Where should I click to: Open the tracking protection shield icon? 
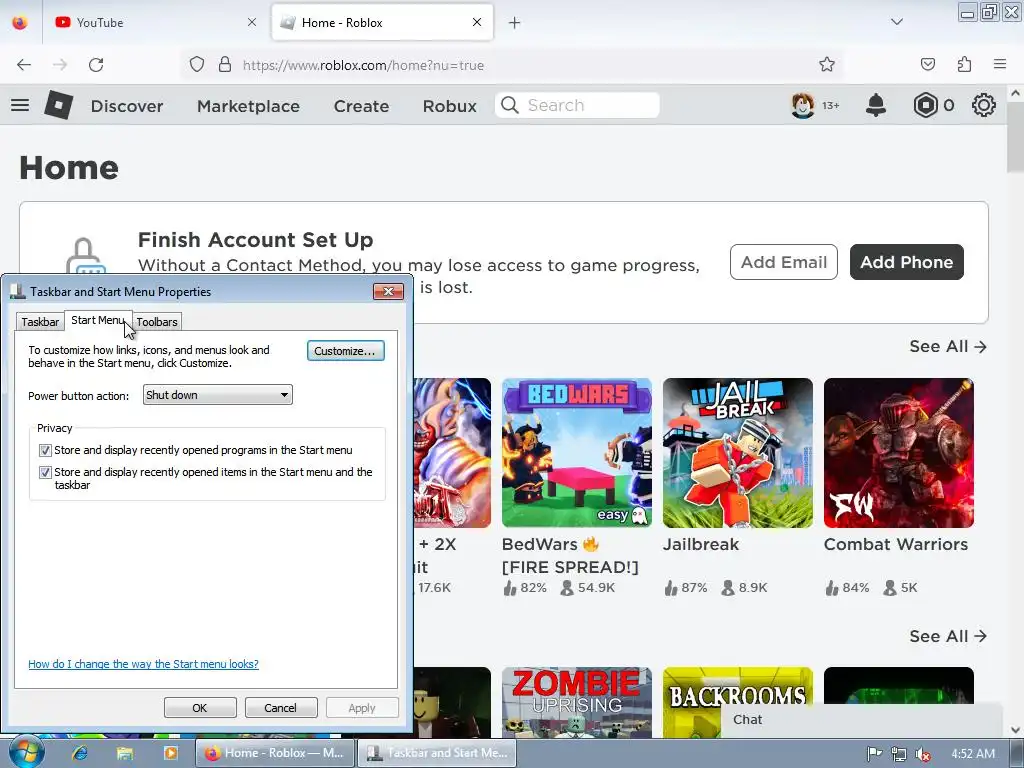(x=197, y=65)
